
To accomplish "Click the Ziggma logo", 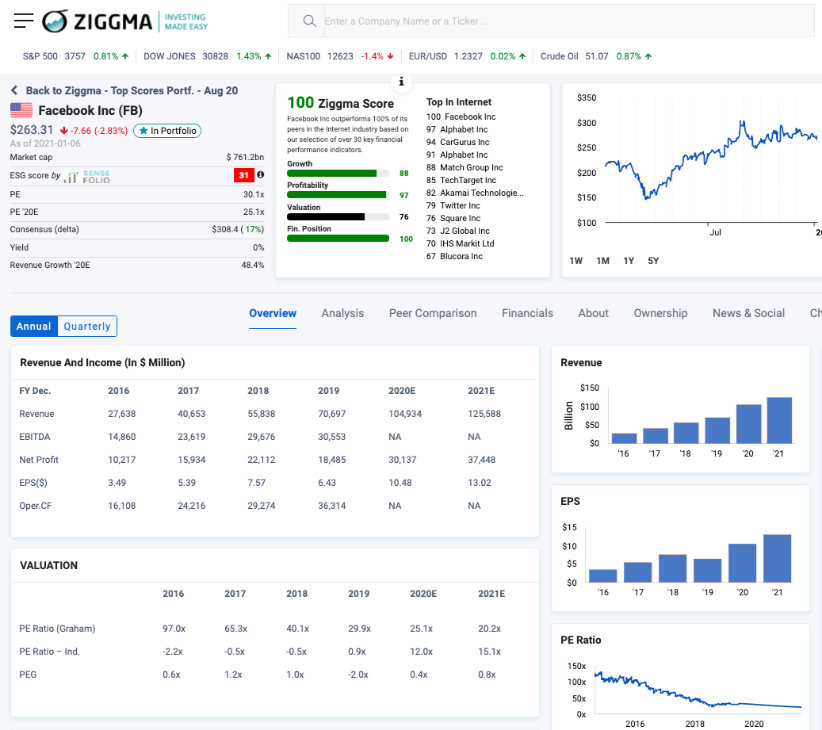I will click(x=125, y=21).
